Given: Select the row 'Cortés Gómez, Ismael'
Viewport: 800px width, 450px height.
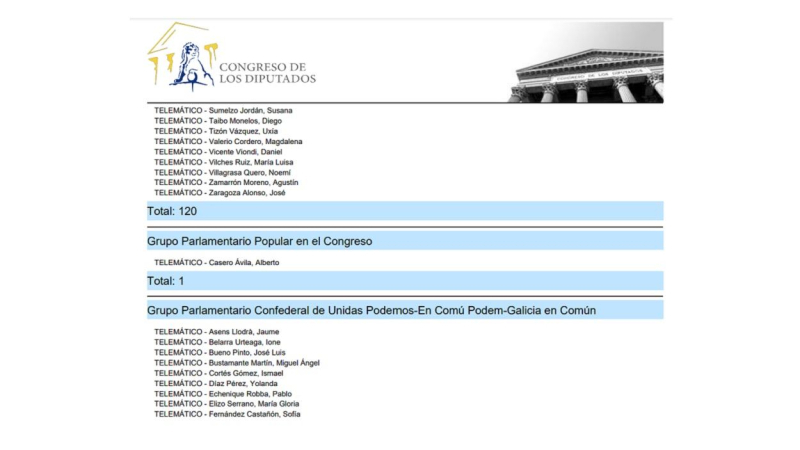Looking at the screenshot, I should point(219,373).
